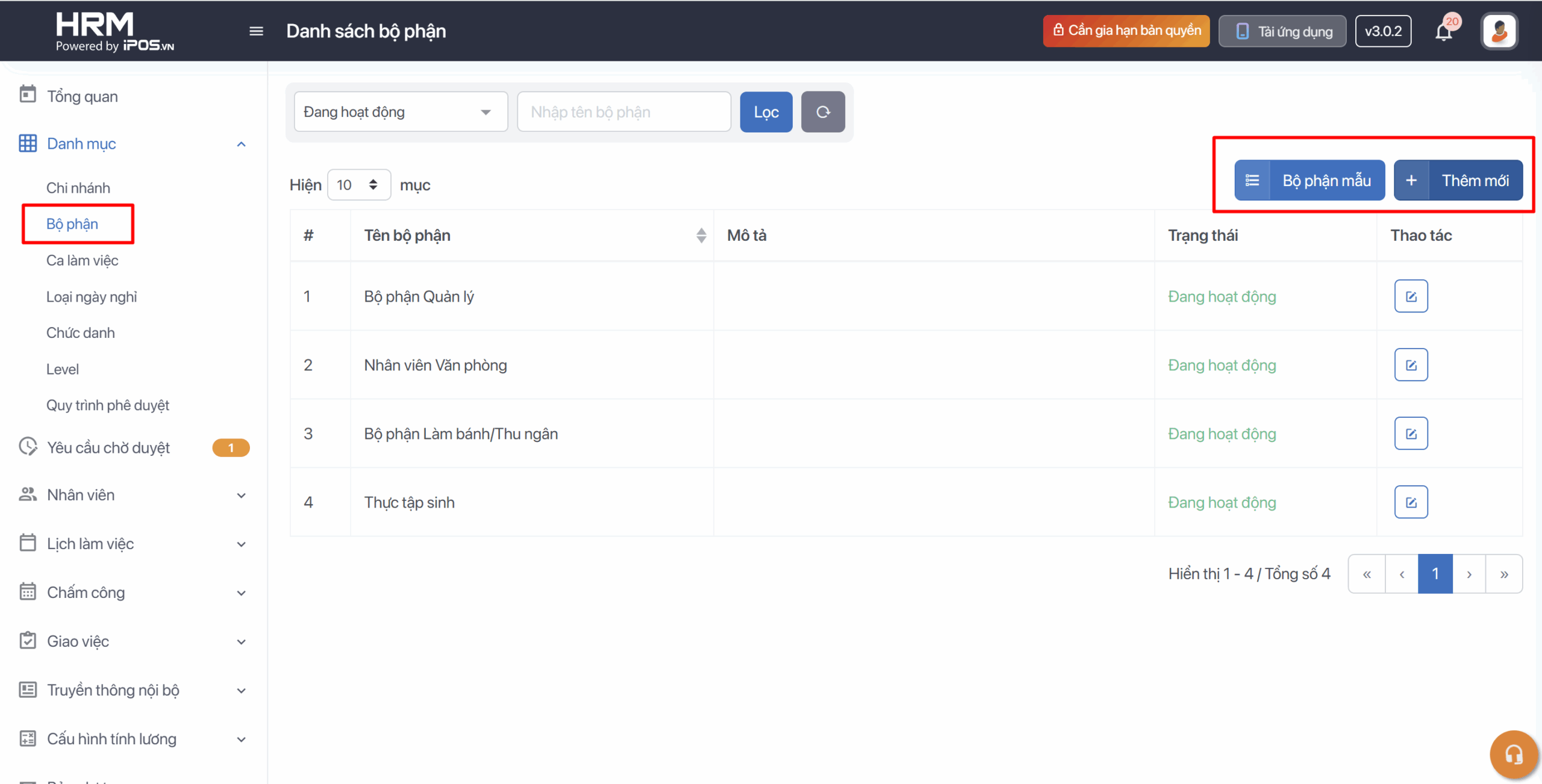Click the hamburger menu icon
The height and width of the screenshot is (784, 1542).
point(256,31)
